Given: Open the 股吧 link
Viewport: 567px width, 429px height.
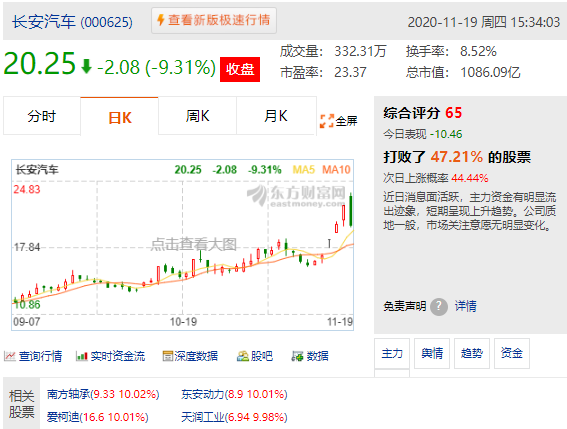Looking at the screenshot, I should pos(262,356).
